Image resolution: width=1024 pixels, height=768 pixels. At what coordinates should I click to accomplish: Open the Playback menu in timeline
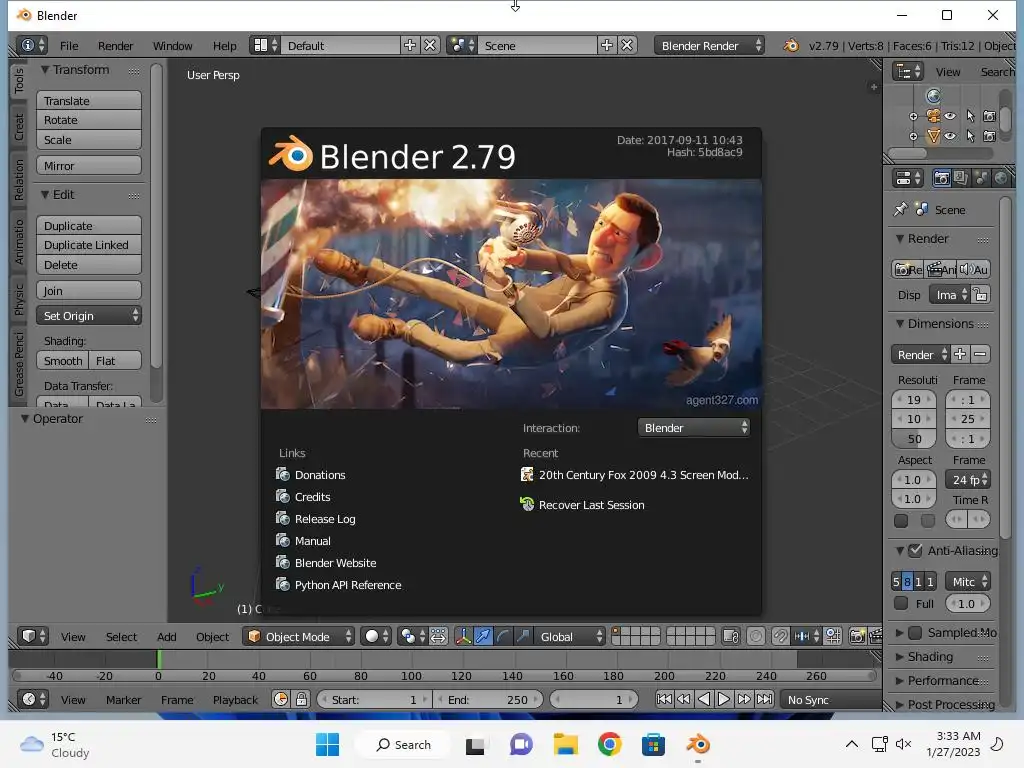pyautogui.click(x=235, y=699)
